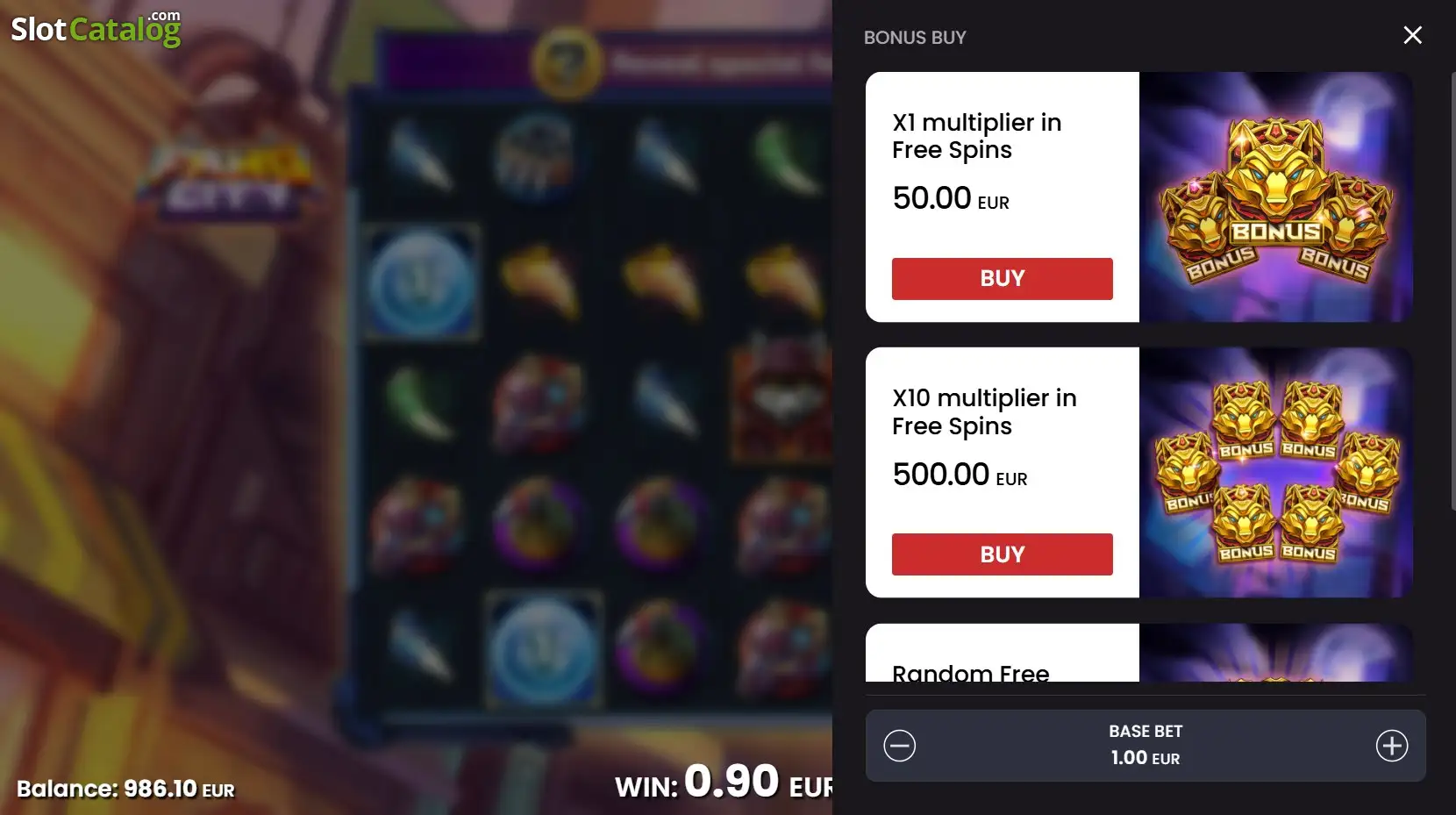Click the 500.00 EUR price text
The width and height of the screenshot is (1456, 815).
[x=960, y=475]
